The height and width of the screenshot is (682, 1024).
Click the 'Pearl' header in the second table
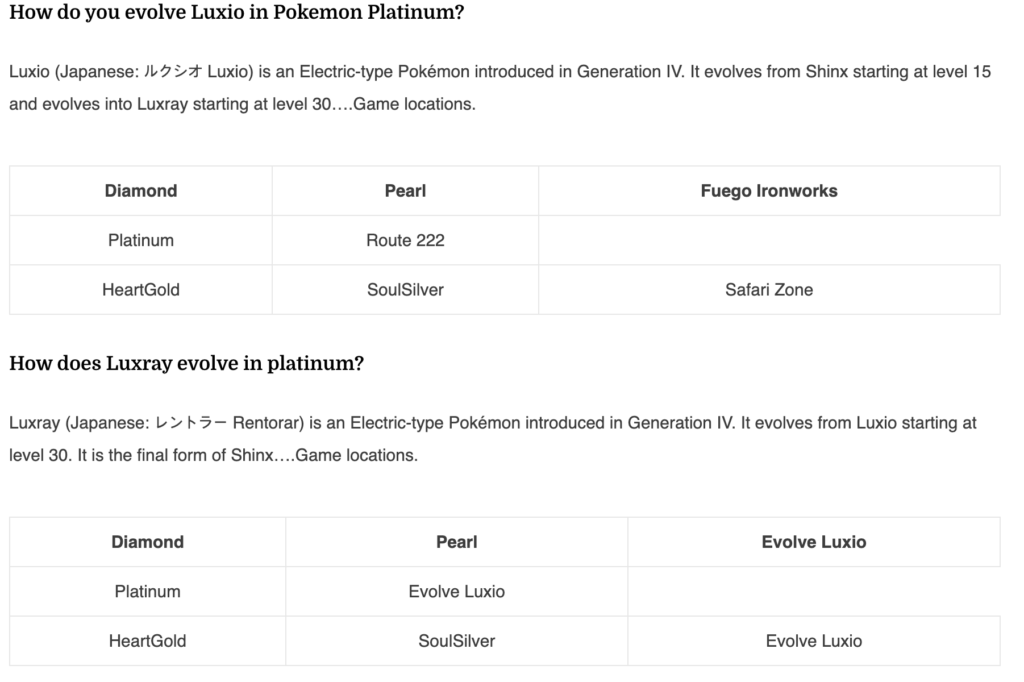456,542
